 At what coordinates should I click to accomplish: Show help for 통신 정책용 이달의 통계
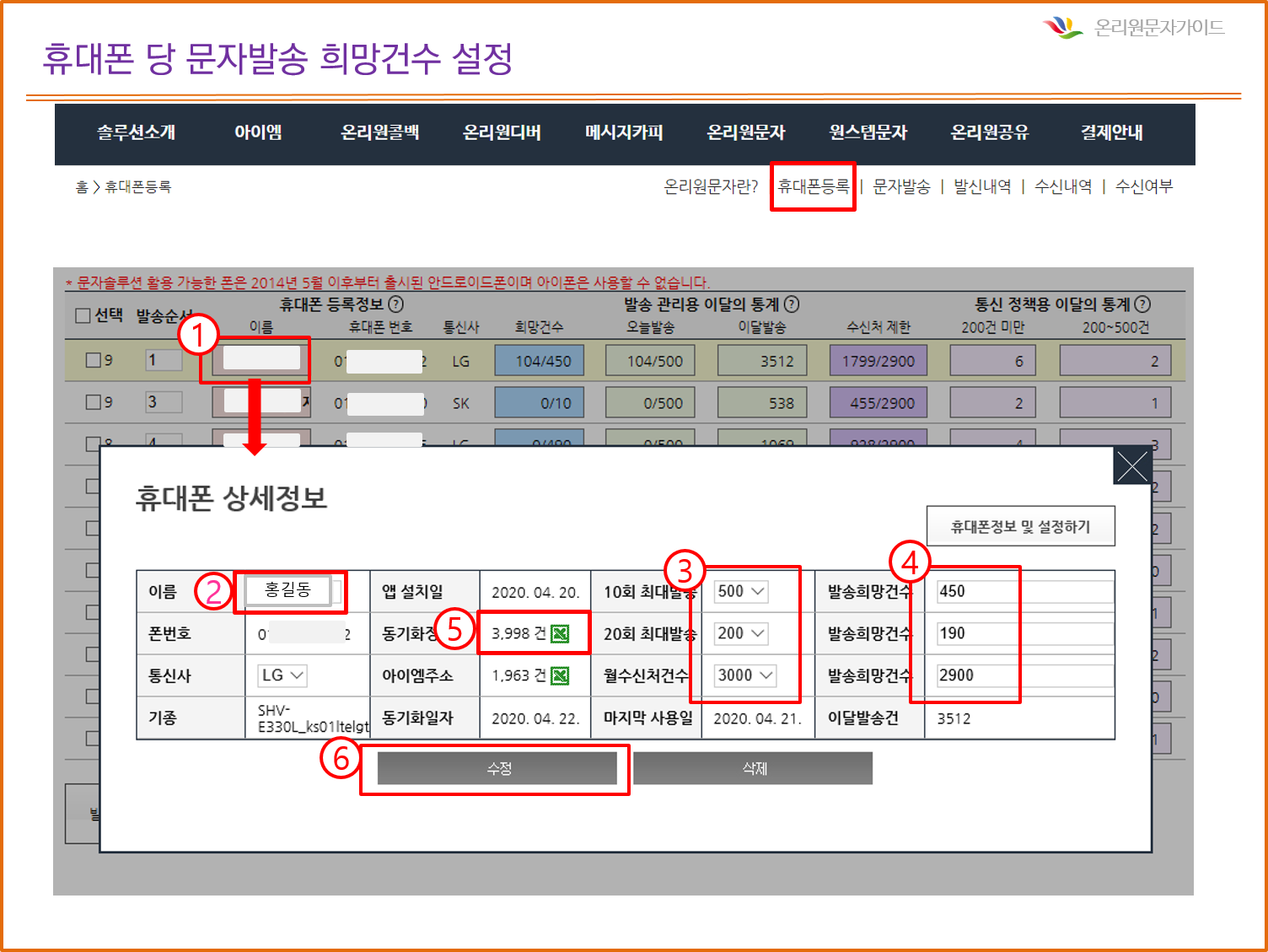1142,304
